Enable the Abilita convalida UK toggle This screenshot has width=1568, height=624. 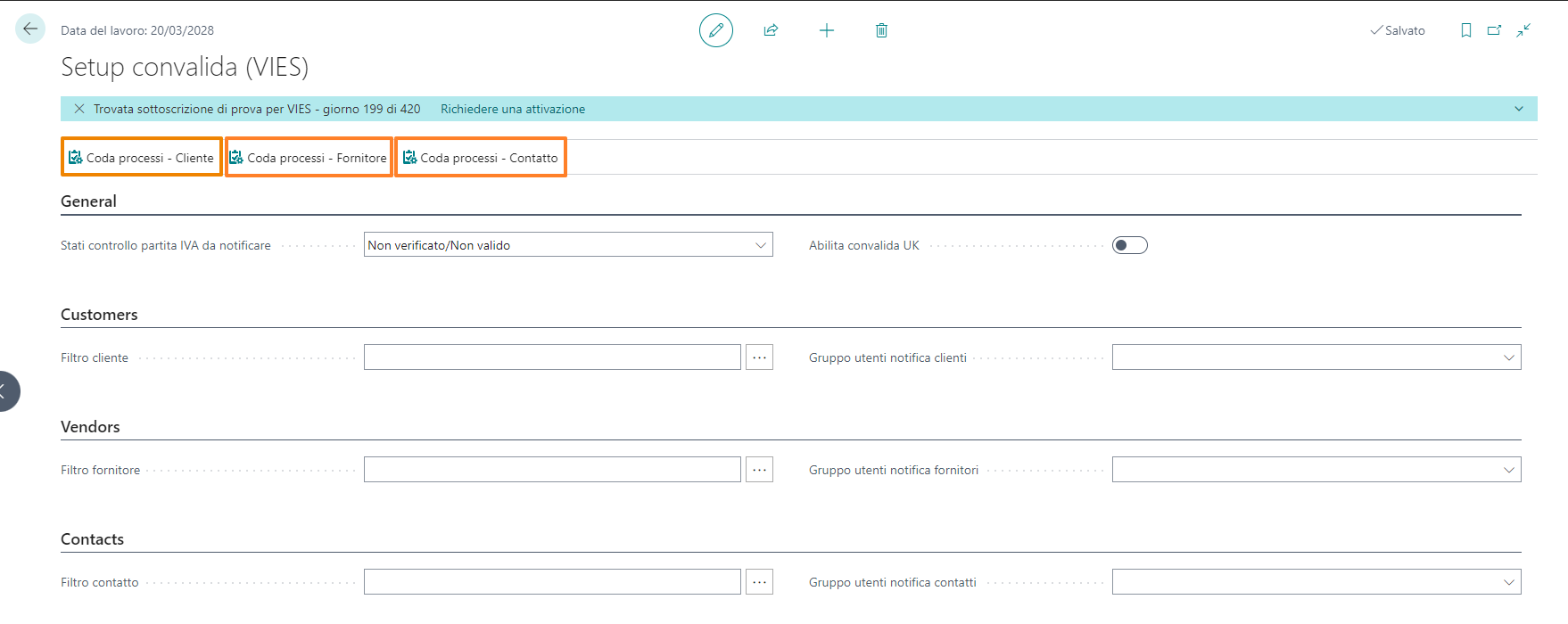(x=1129, y=245)
